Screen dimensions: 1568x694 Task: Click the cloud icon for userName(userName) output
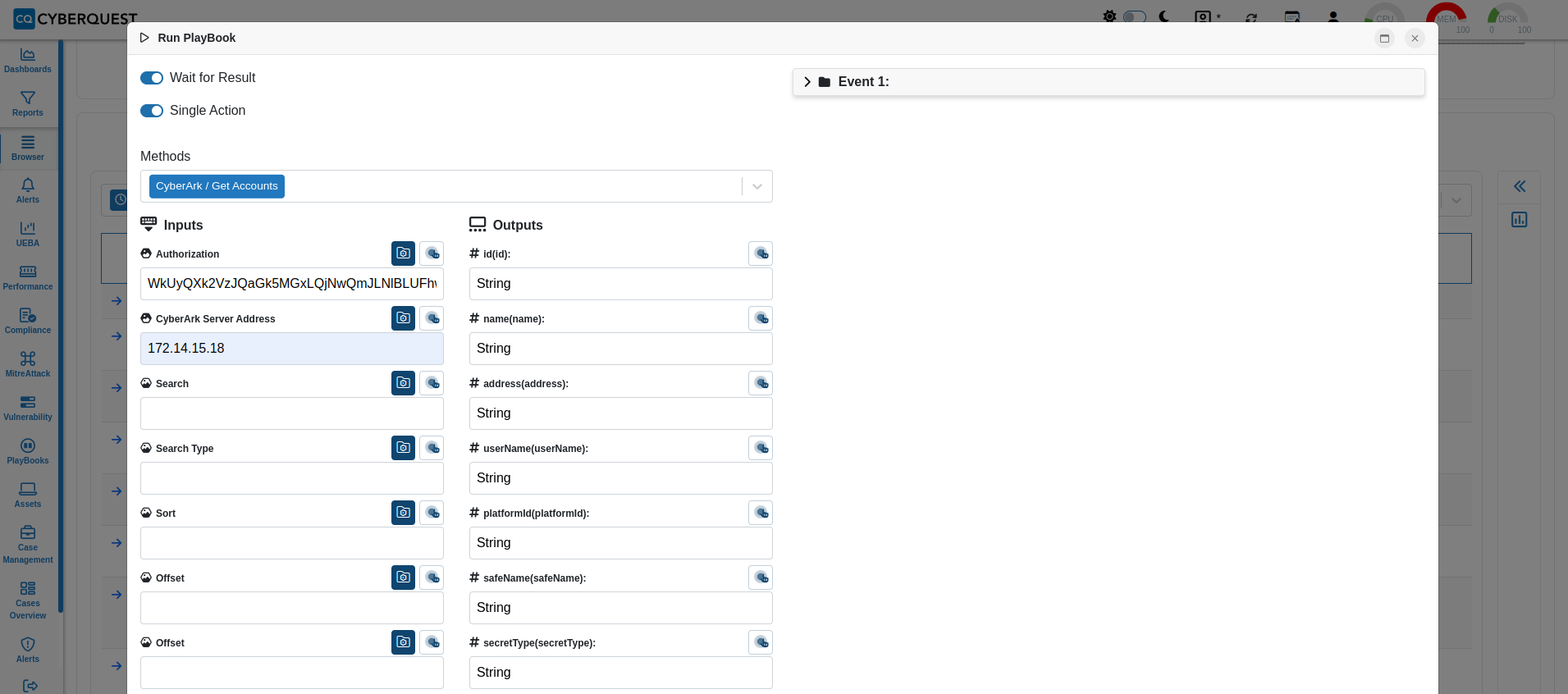(761, 448)
